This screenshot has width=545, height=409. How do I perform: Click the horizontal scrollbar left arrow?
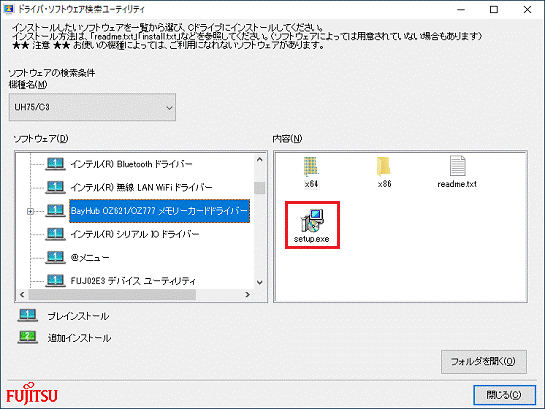coord(22,294)
